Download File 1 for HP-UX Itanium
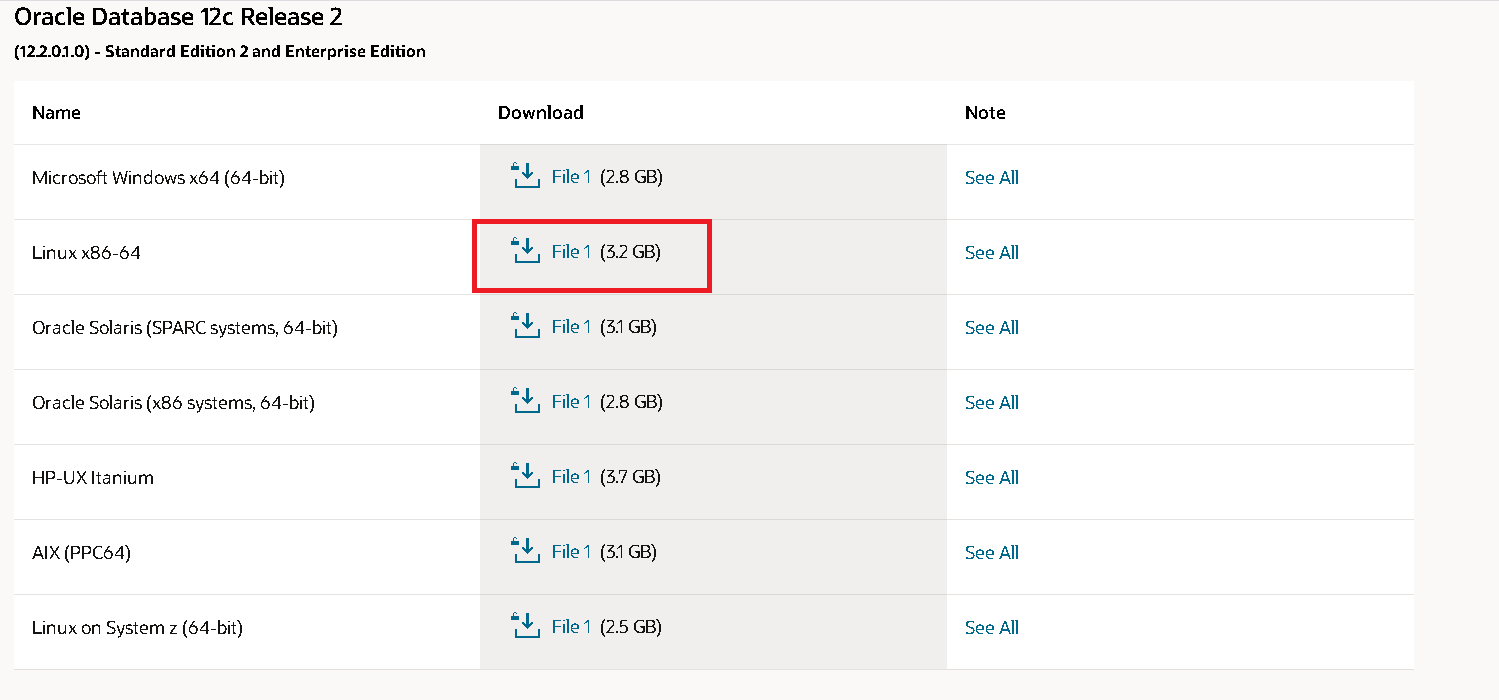Image resolution: width=1499 pixels, height=700 pixels. (571, 477)
